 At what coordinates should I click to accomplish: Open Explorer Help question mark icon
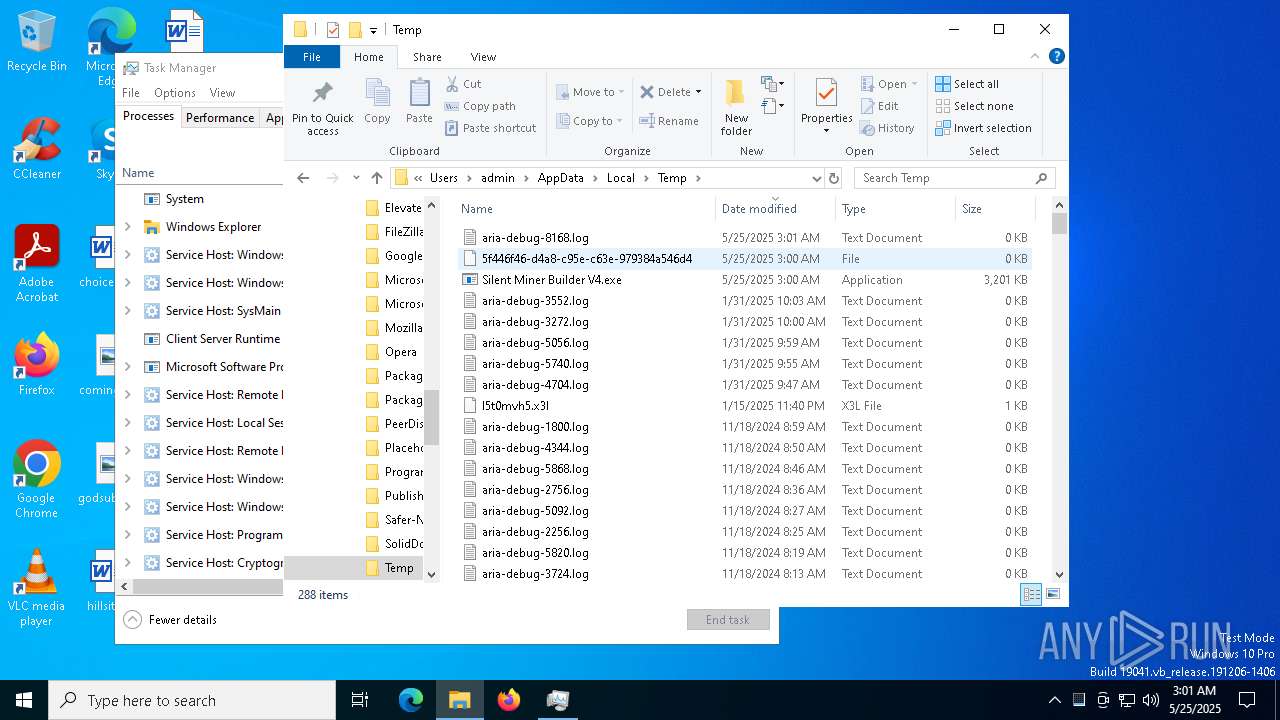(1056, 57)
